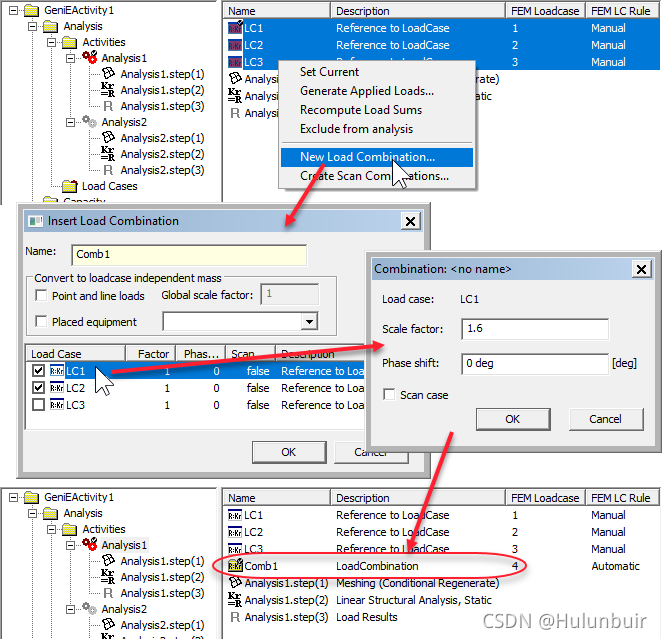
Task: Click FEM LC Rule header in bottom list
Action: coord(621,498)
